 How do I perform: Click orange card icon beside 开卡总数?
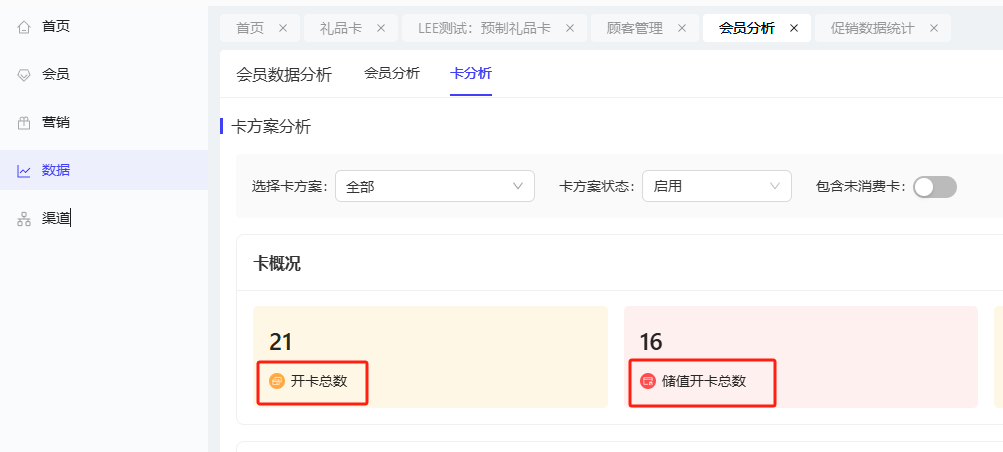pos(277,381)
